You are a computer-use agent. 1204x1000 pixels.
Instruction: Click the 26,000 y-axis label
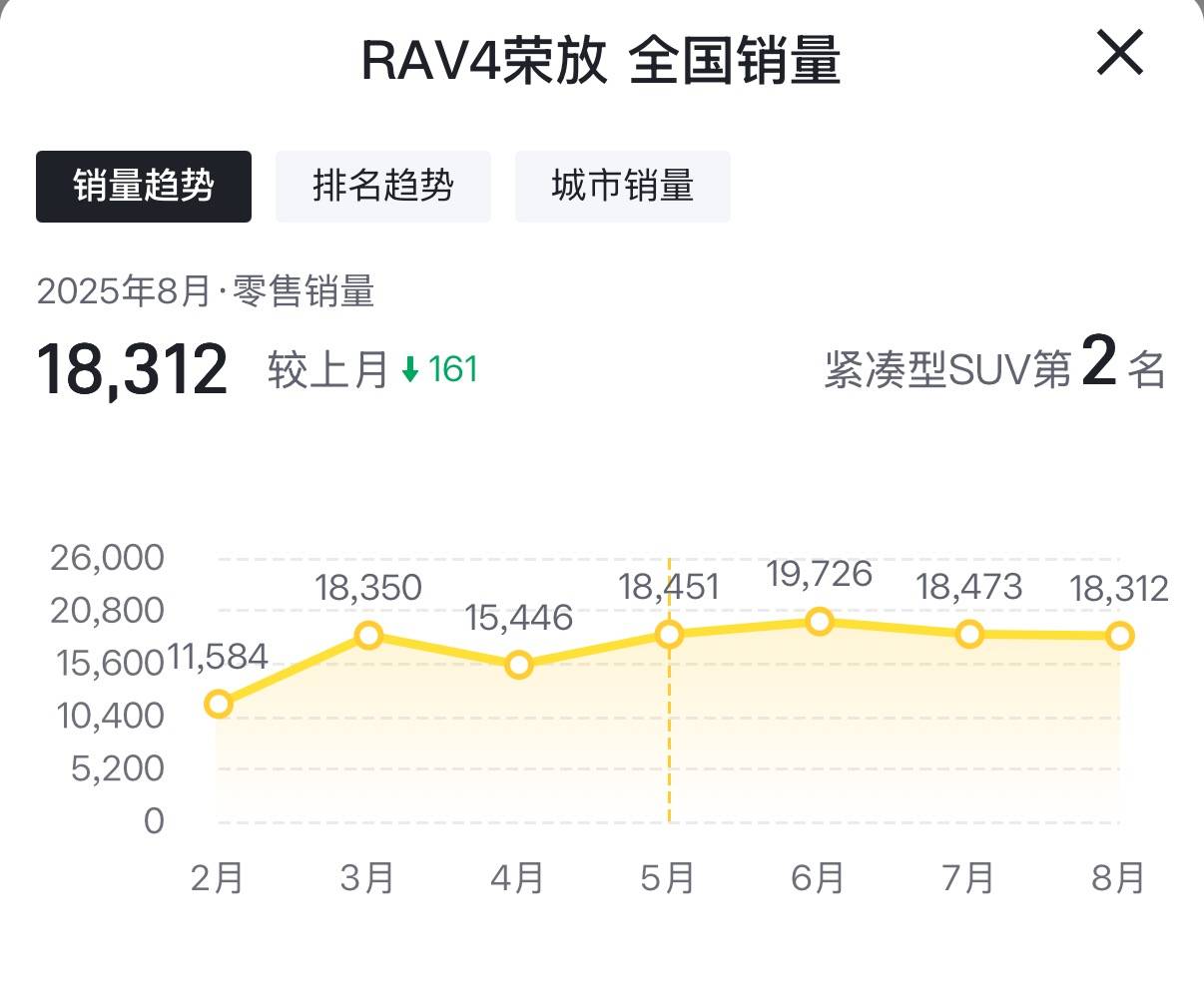107,558
